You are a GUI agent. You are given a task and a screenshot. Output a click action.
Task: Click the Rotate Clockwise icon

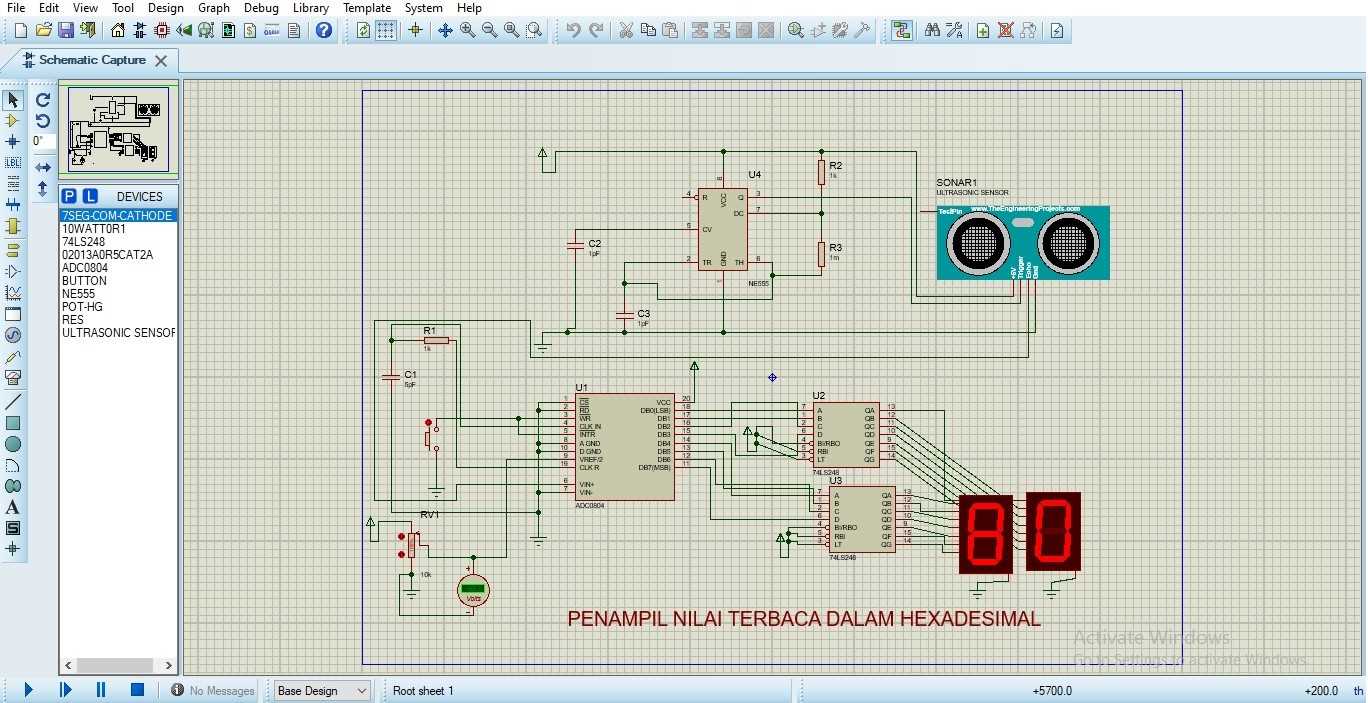pyautogui.click(x=43, y=100)
